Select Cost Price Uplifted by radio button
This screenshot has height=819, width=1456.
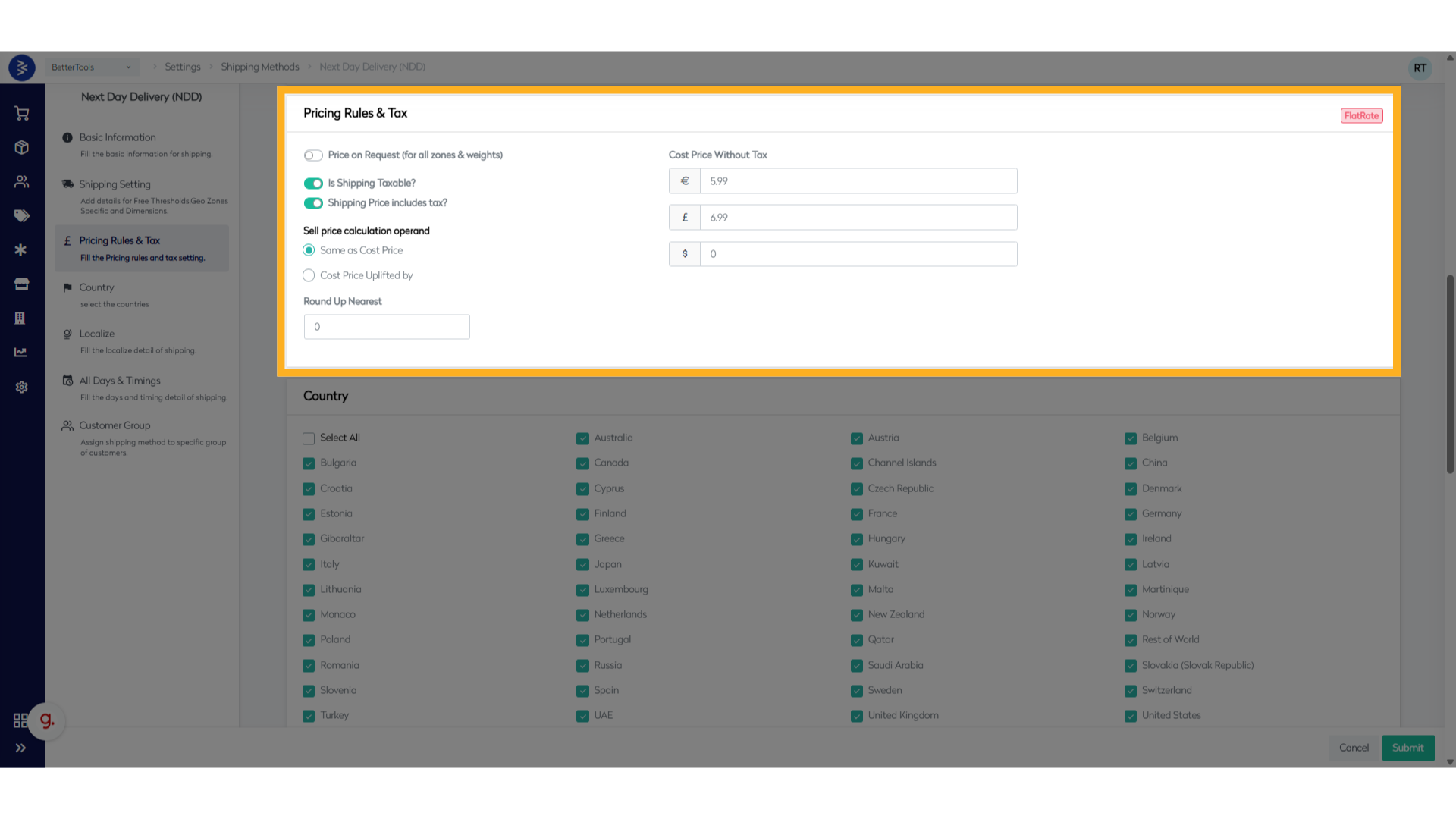coord(309,275)
